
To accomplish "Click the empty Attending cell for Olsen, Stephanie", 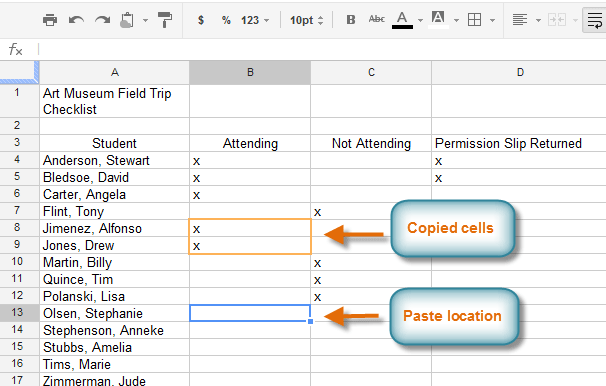I will 250,313.
